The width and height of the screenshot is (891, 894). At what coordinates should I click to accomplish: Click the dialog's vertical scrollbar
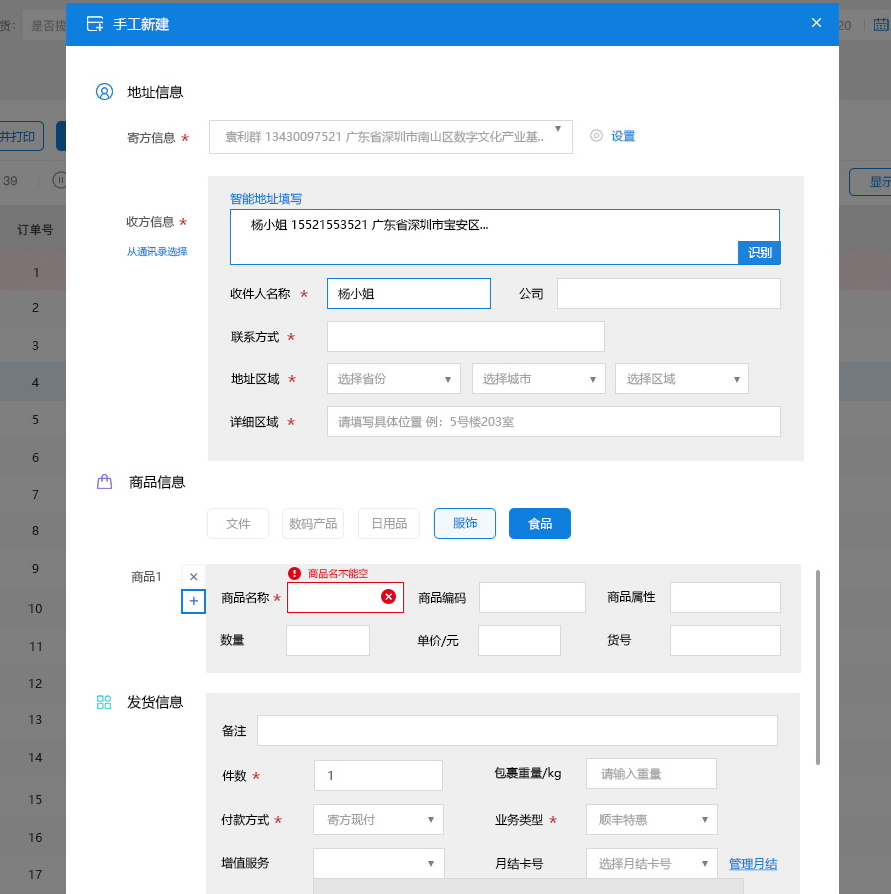[x=817, y=667]
